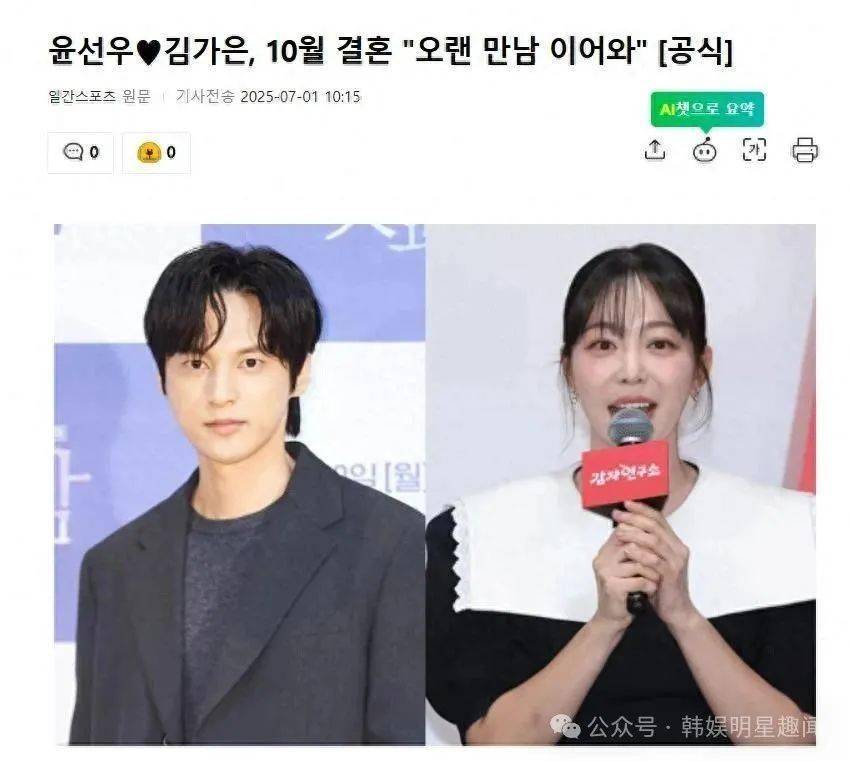The height and width of the screenshot is (761, 851).
Task: Open the left photo of man in blazer
Action: pyautogui.click(x=239, y=484)
